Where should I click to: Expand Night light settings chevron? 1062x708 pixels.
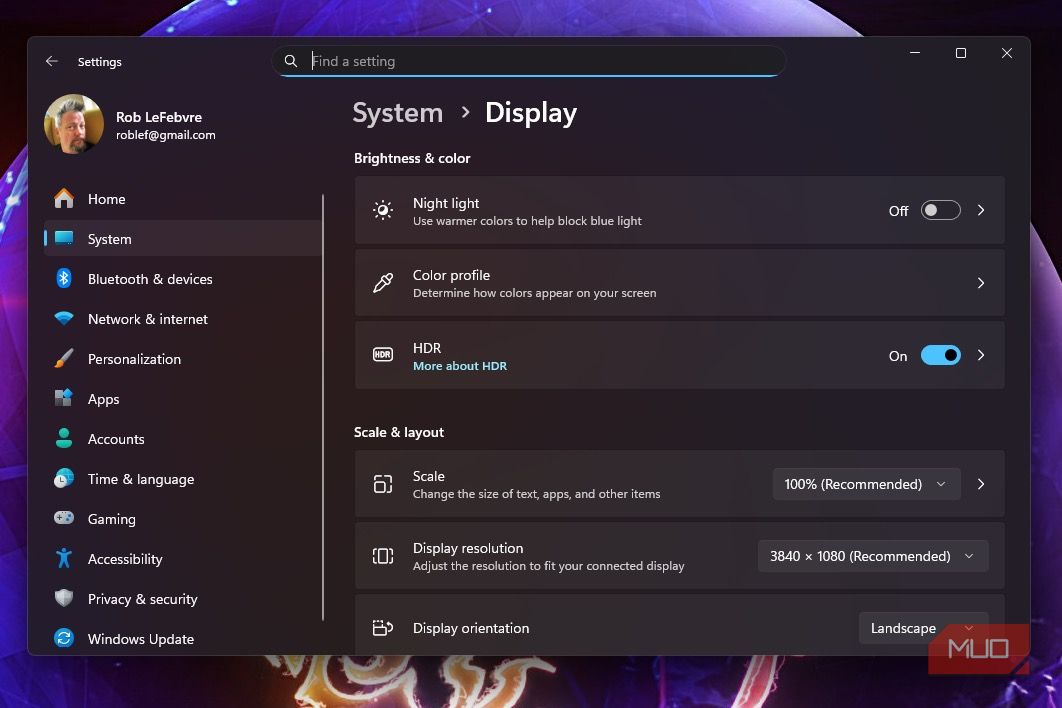[x=981, y=210]
